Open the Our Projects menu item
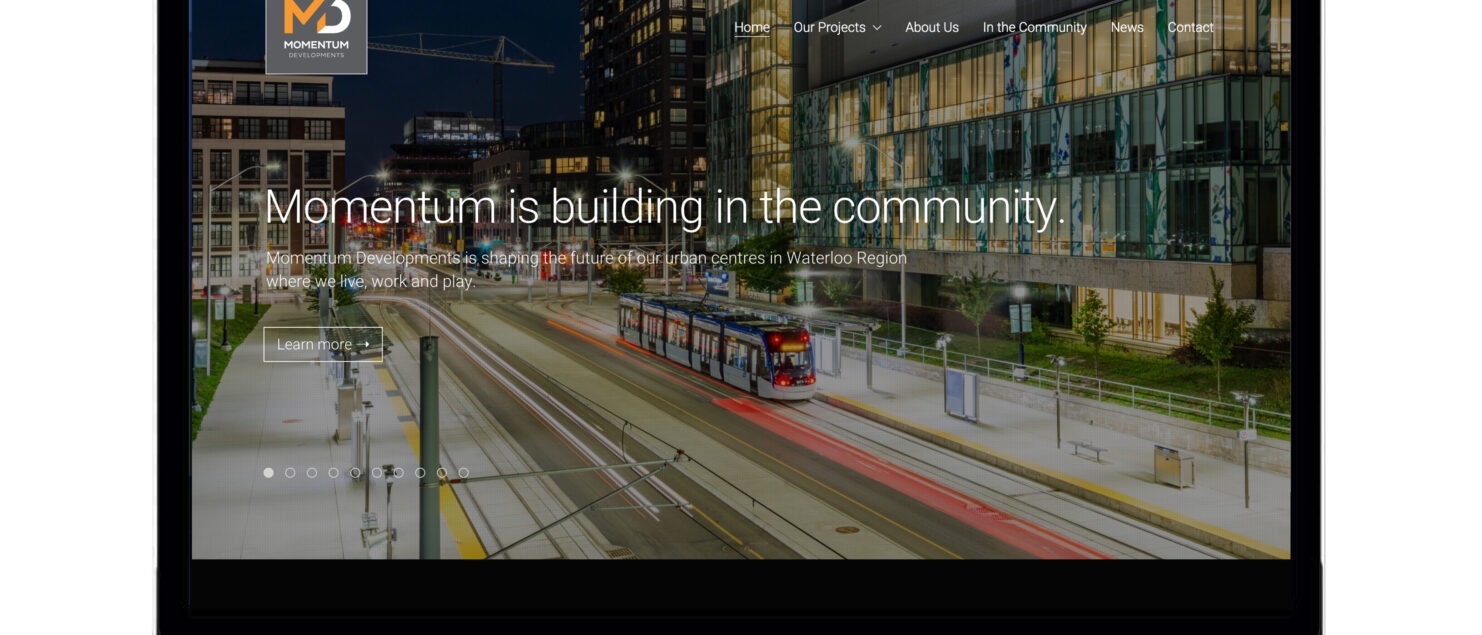The height and width of the screenshot is (635, 1482). point(829,28)
